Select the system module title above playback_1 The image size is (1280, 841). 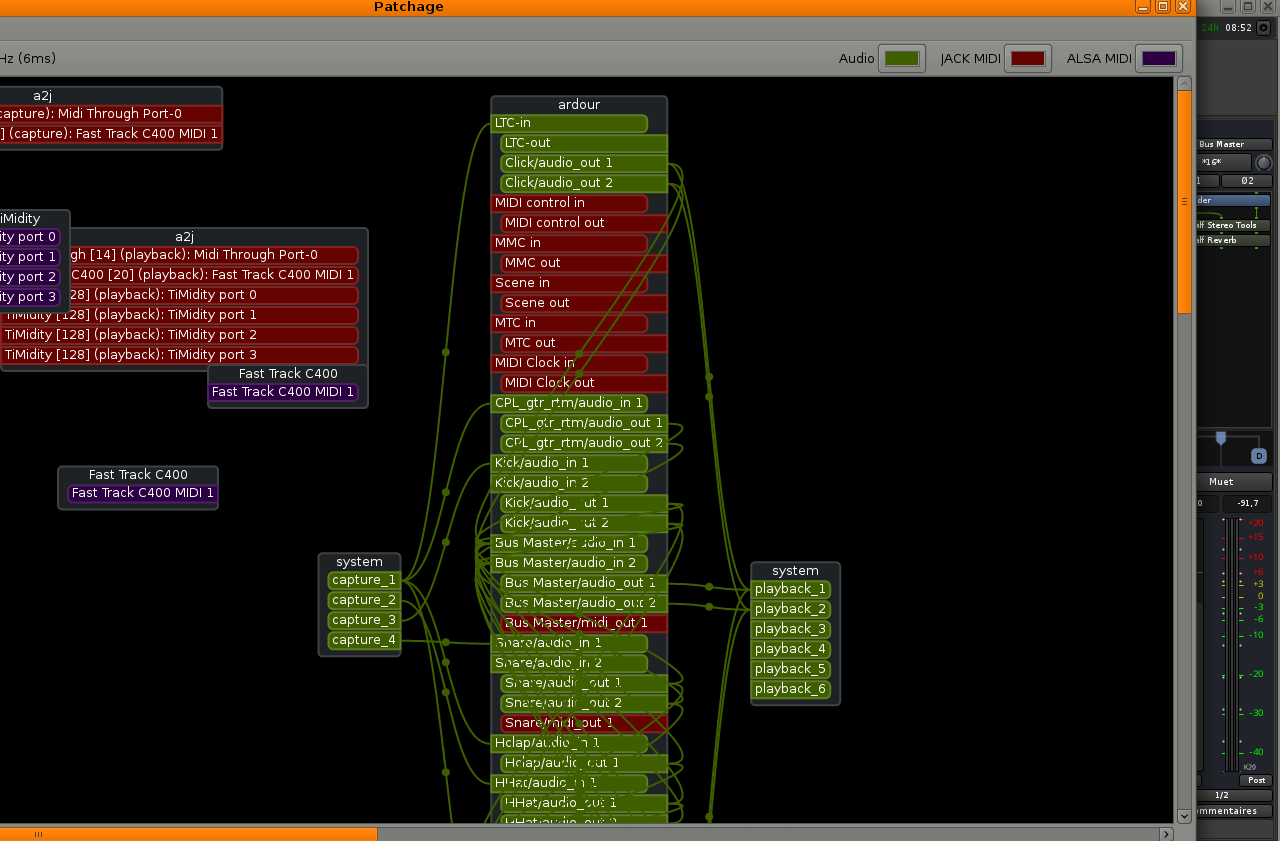tap(796, 571)
